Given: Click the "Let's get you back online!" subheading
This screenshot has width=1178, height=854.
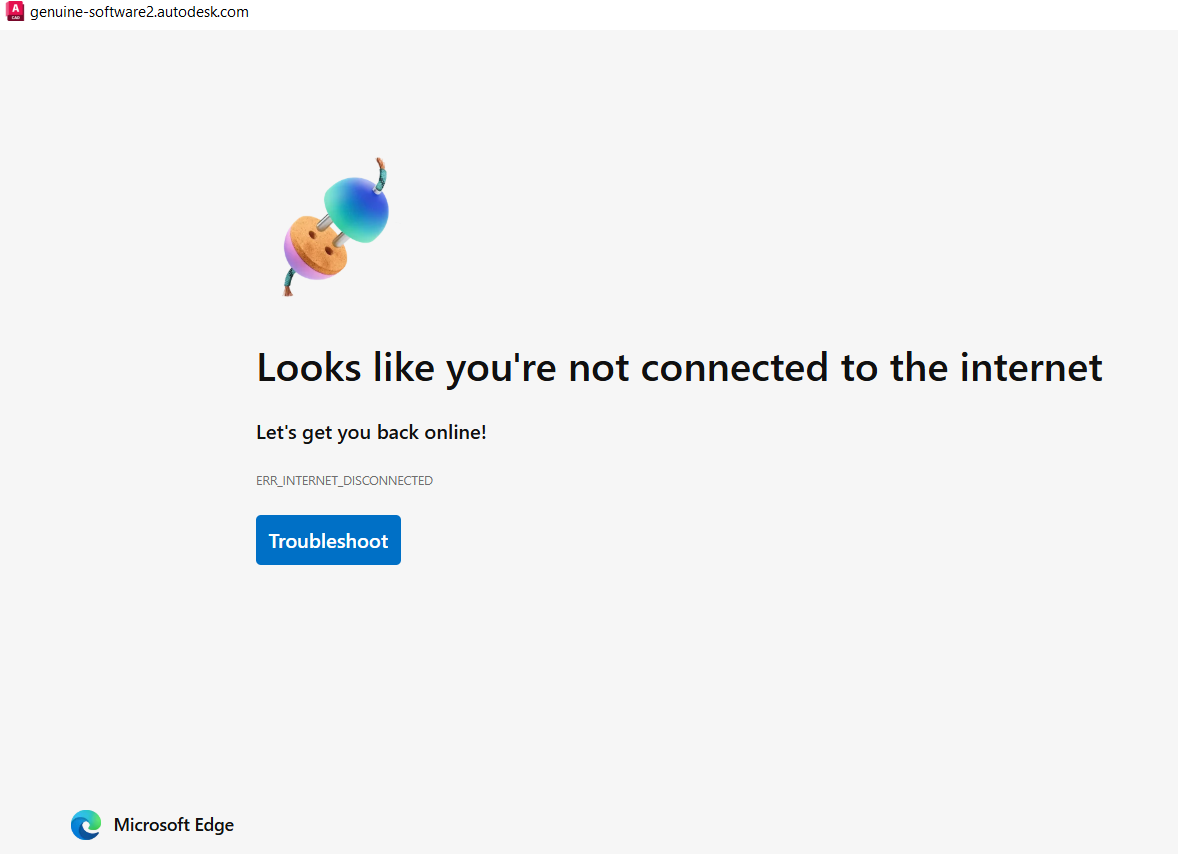Looking at the screenshot, I should [371, 433].
